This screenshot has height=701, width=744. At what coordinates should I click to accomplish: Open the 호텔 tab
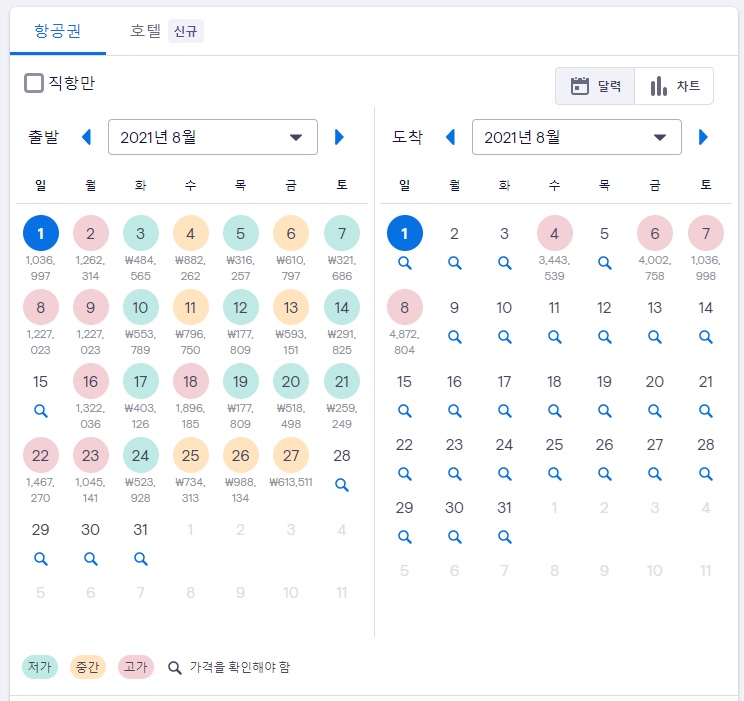pos(146,31)
